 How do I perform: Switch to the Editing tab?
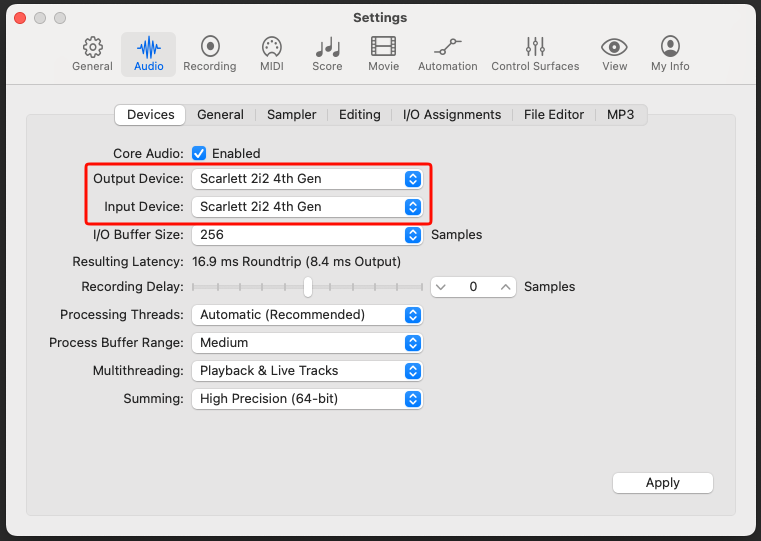[360, 115]
